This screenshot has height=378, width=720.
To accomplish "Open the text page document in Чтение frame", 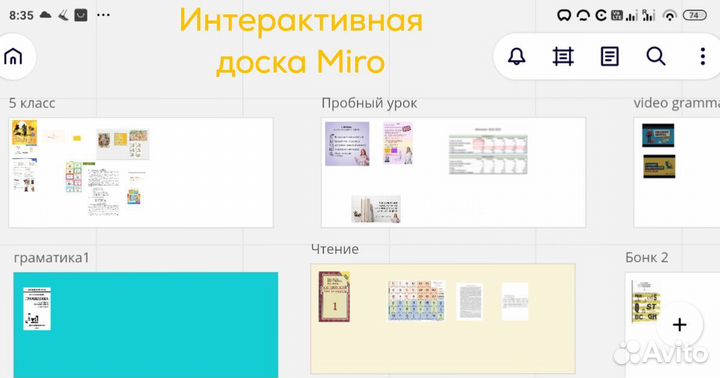I will (x=469, y=301).
